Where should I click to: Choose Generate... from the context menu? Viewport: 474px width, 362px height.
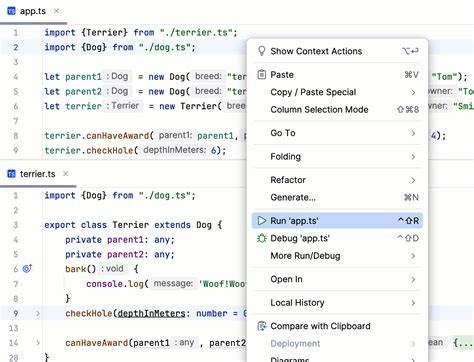[x=337, y=197]
